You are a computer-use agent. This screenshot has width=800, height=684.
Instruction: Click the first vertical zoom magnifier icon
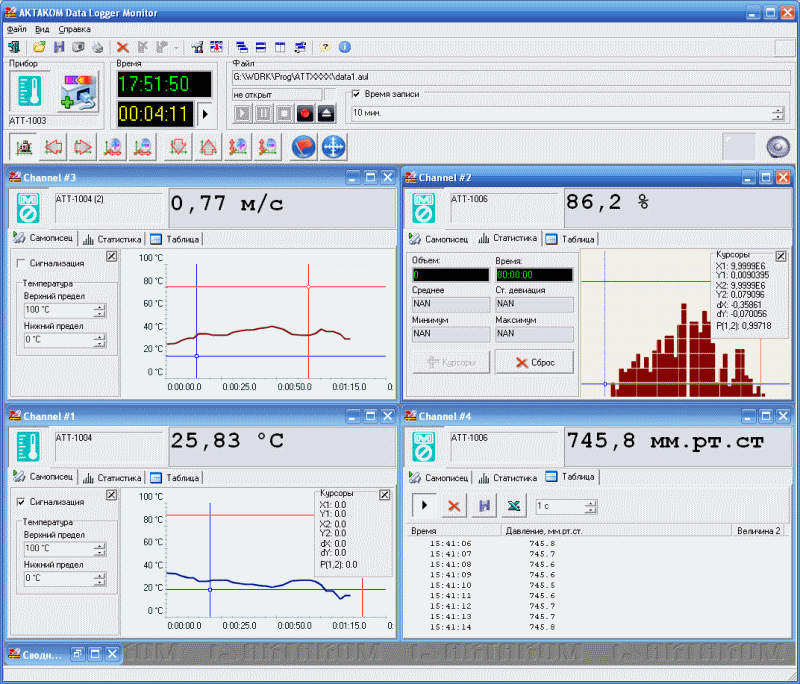tap(238, 147)
